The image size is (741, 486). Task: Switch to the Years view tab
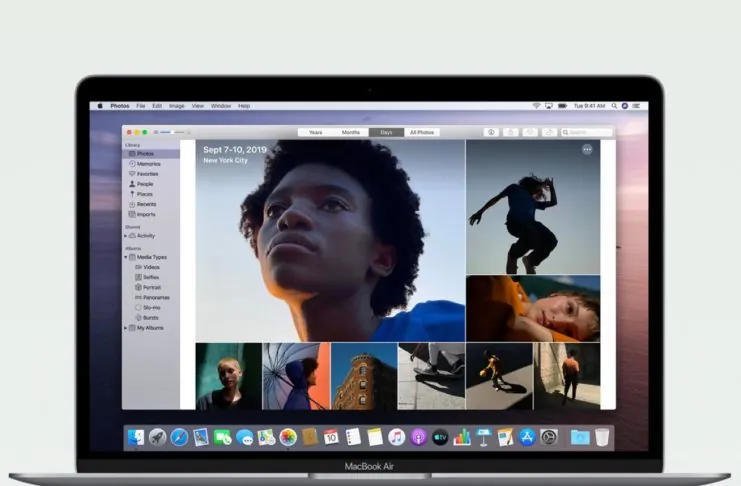point(315,132)
